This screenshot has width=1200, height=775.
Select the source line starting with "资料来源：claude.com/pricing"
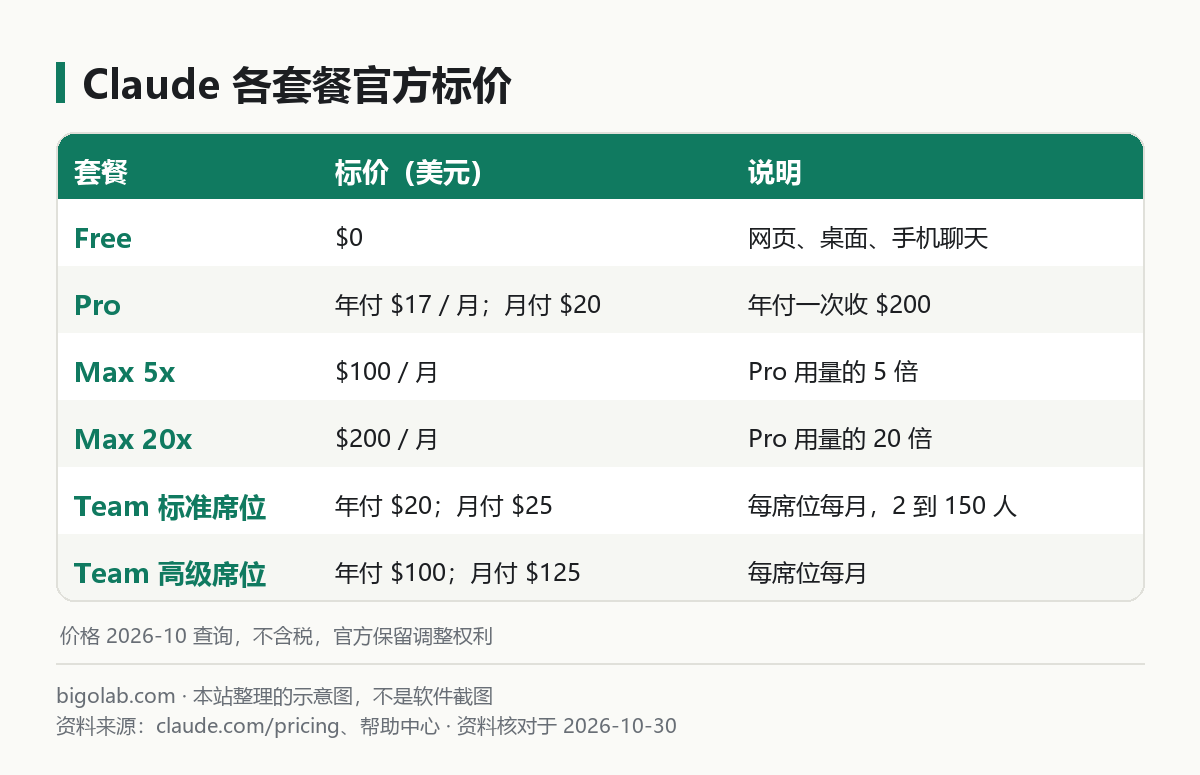pos(367,726)
